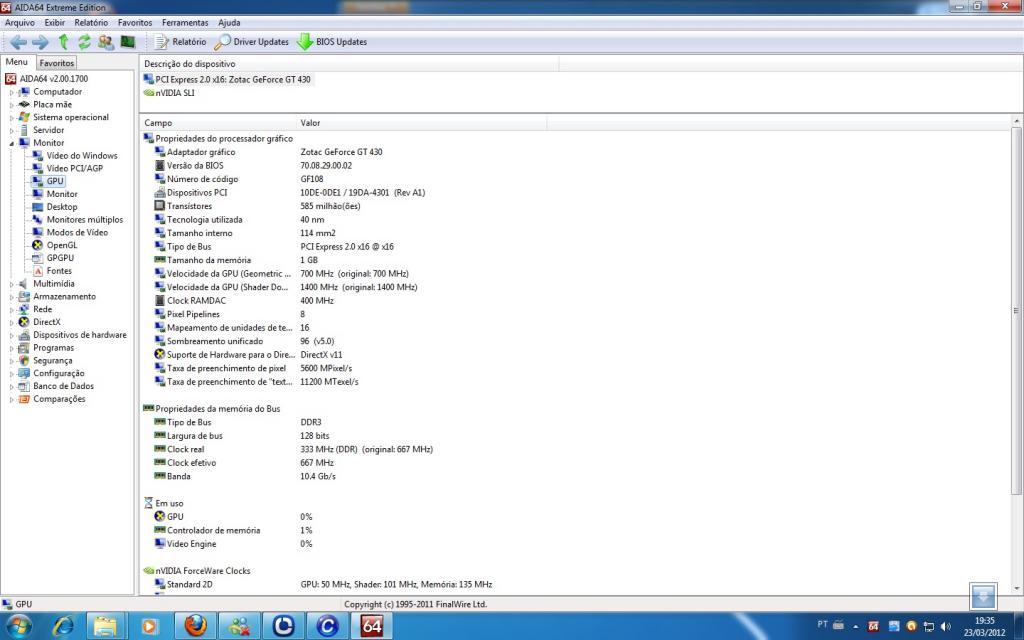The image size is (1024, 640).
Task: Click the green monitor icon in the toolbar
Action: (127, 42)
